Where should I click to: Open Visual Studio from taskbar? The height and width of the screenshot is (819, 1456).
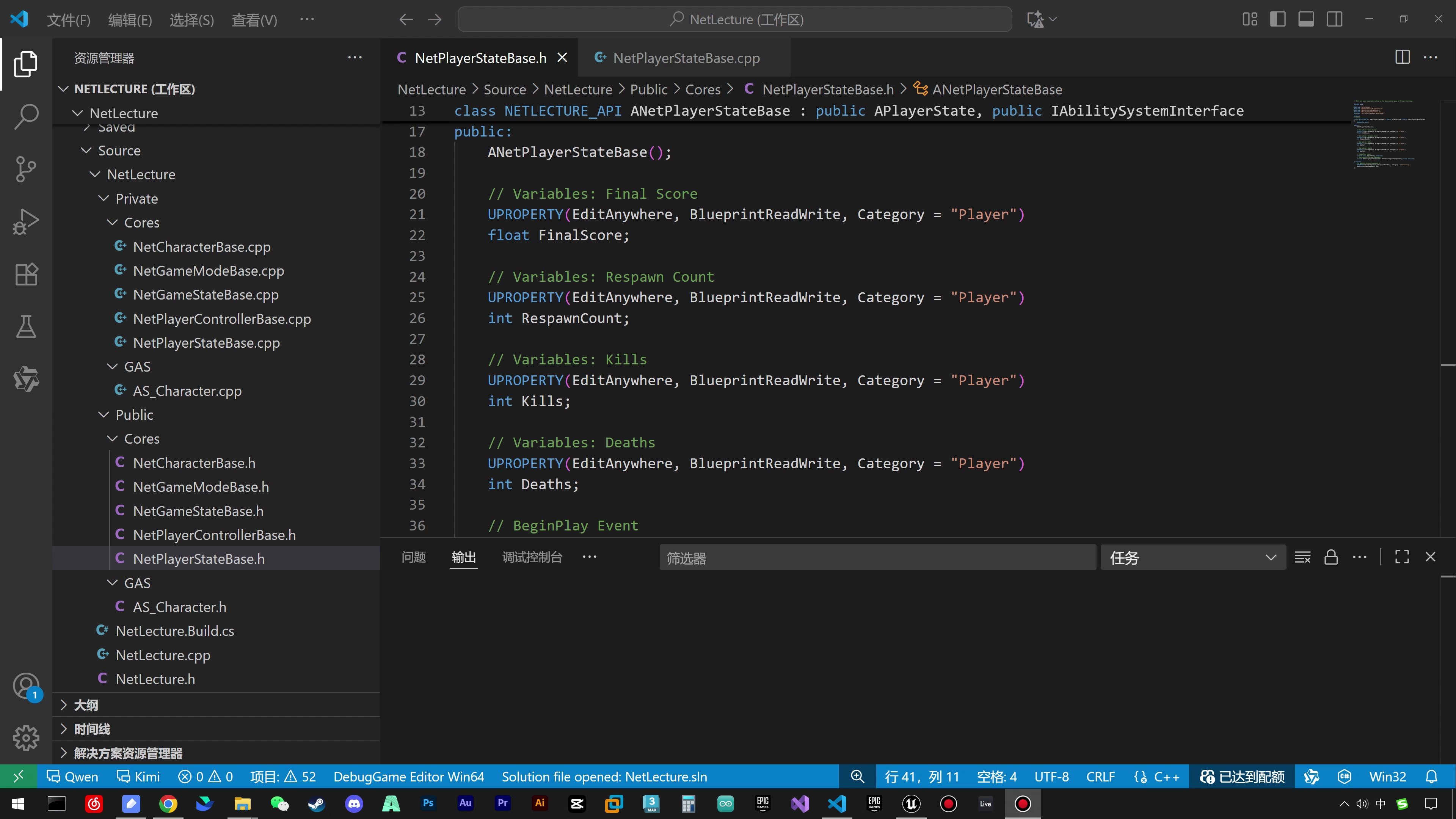click(800, 804)
